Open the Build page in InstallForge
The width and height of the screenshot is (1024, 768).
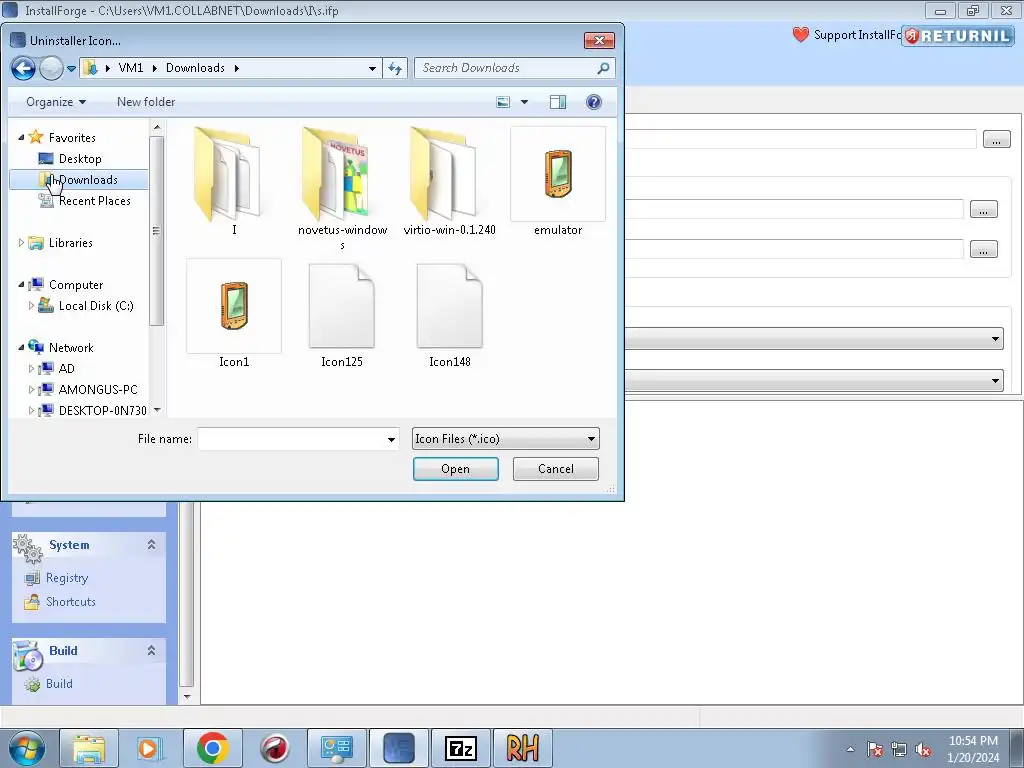pos(59,684)
